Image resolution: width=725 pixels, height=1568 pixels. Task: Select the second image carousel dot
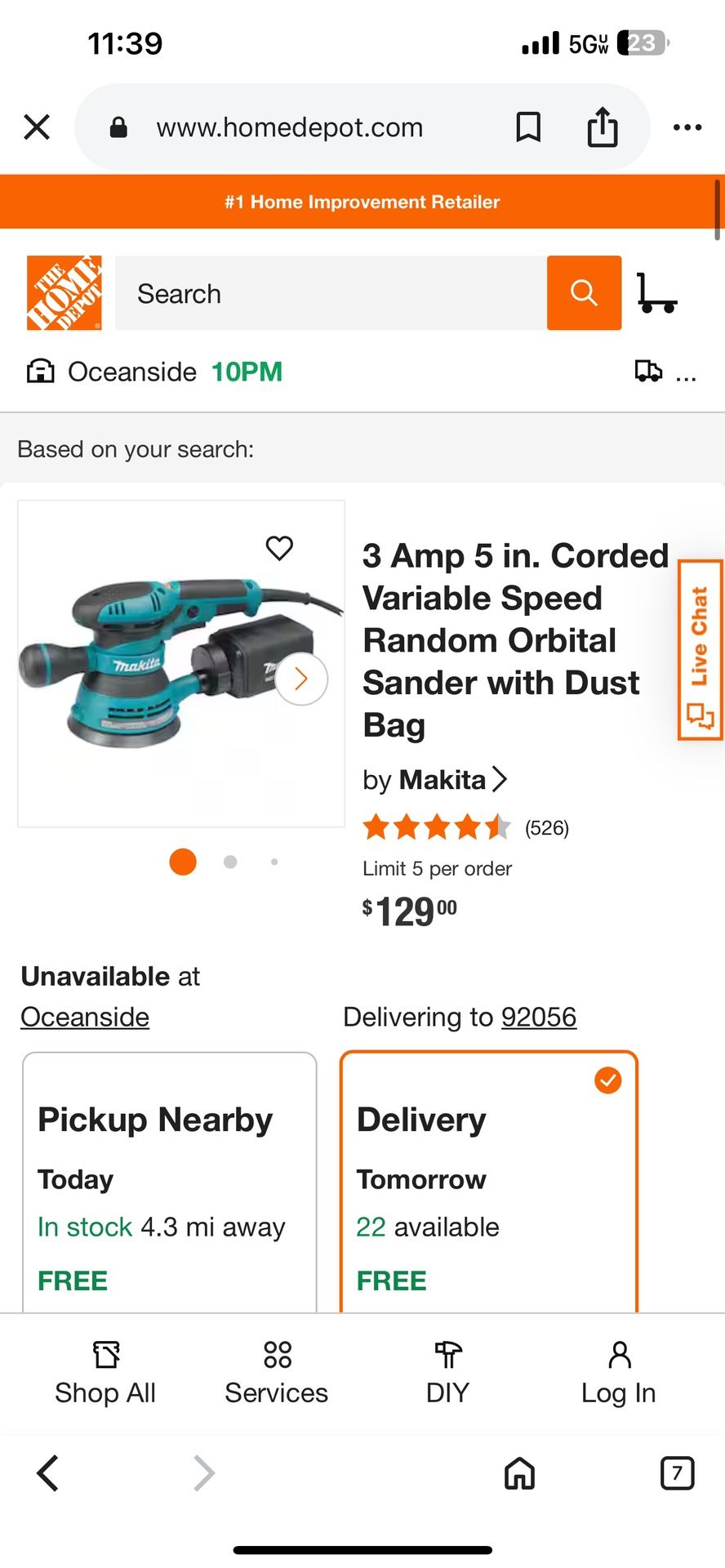229,862
